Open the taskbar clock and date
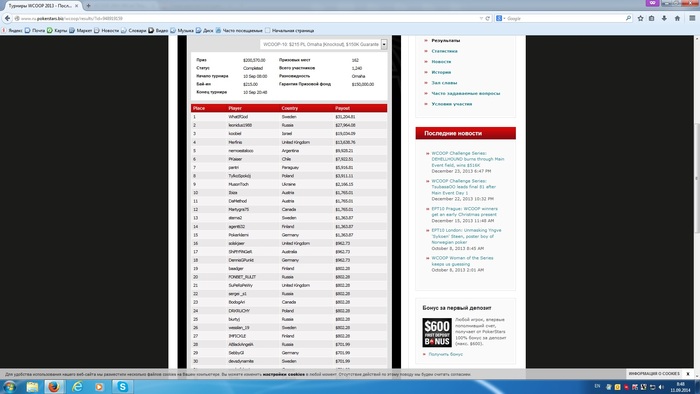Screen dimensions: 700x394 680,387
